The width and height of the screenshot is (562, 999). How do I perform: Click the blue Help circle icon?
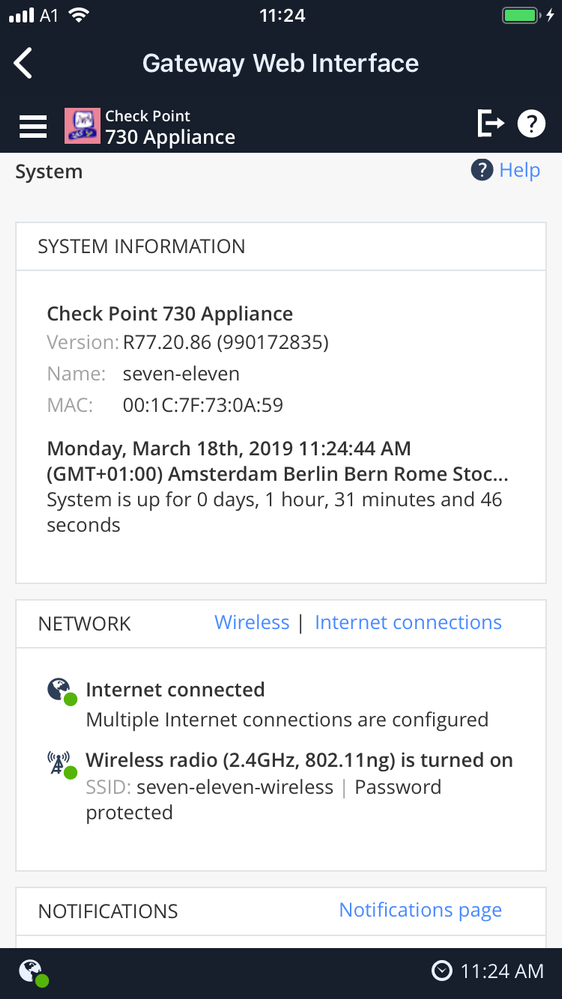tap(482, 170)
